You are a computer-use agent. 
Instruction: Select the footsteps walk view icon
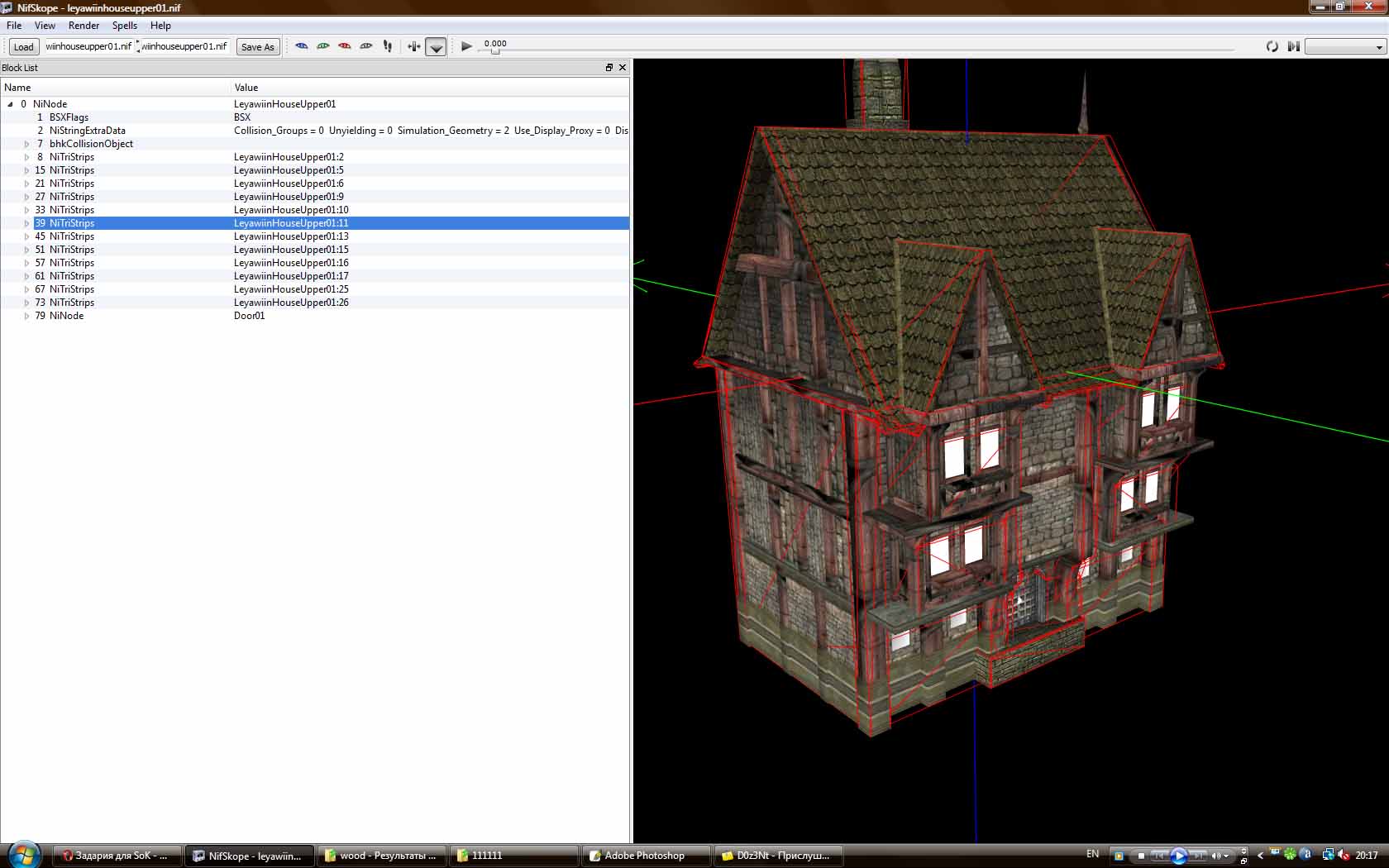point(388,46)
